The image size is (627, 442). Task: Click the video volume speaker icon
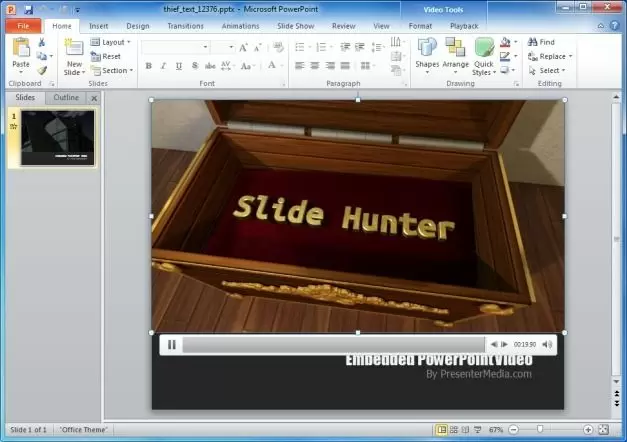click(x=547, y=344)
